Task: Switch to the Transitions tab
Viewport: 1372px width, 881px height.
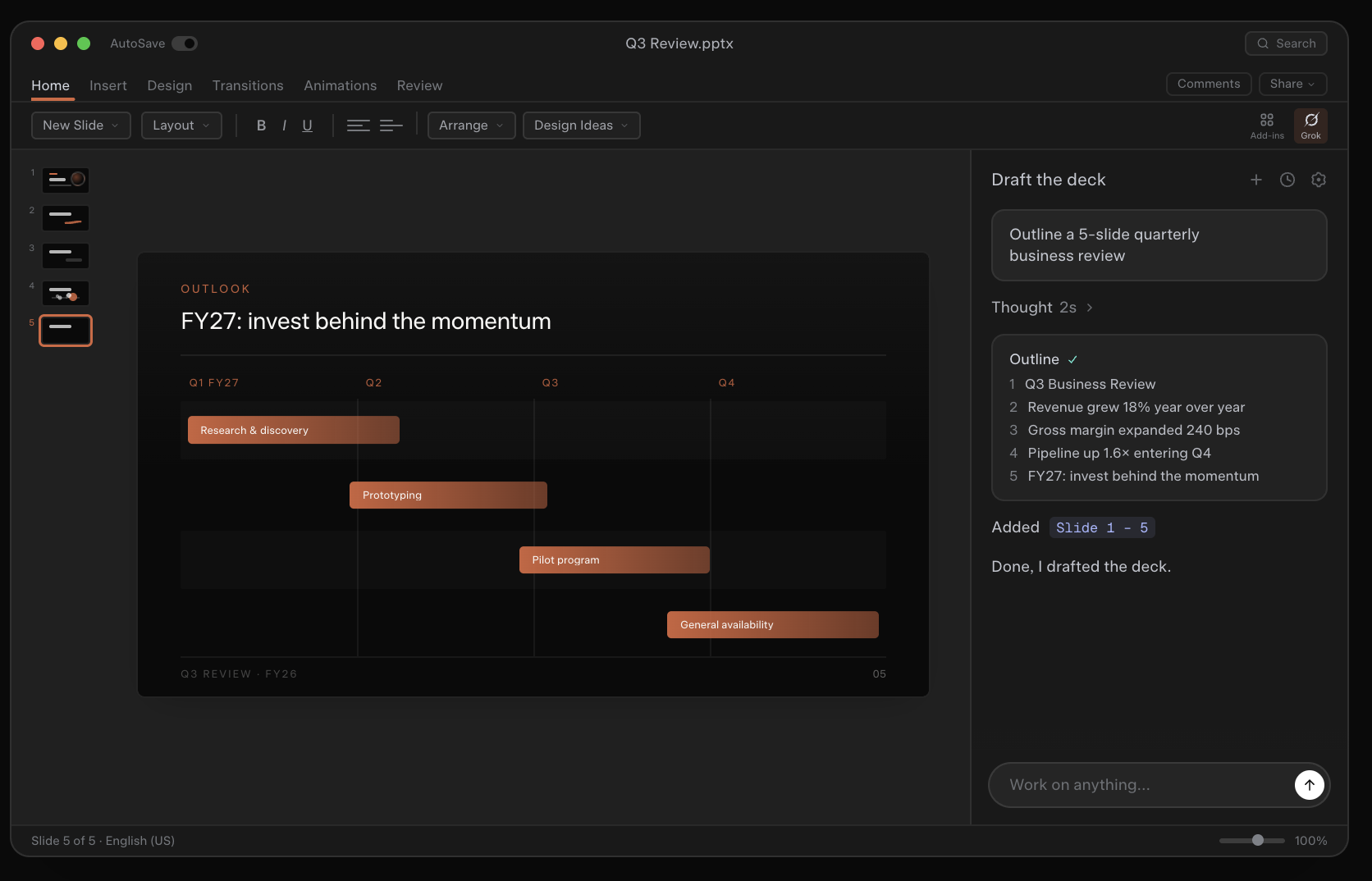Action: click(x=248, y=85)
